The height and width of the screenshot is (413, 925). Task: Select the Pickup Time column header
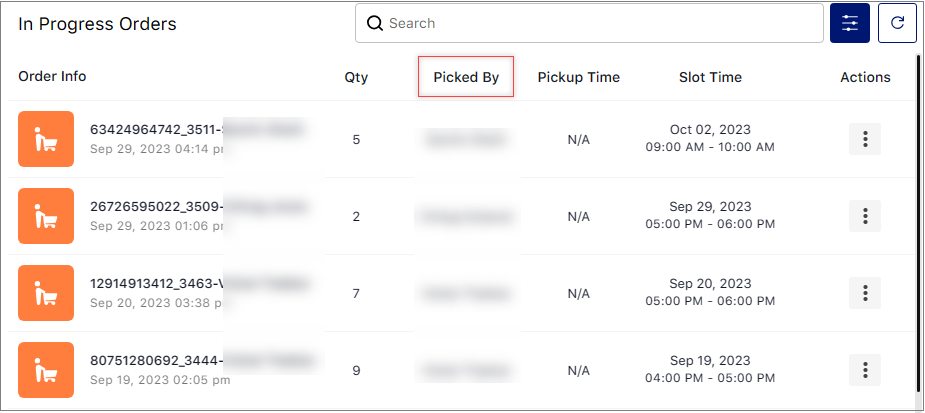pyautogui.click(x=579, y=77)
